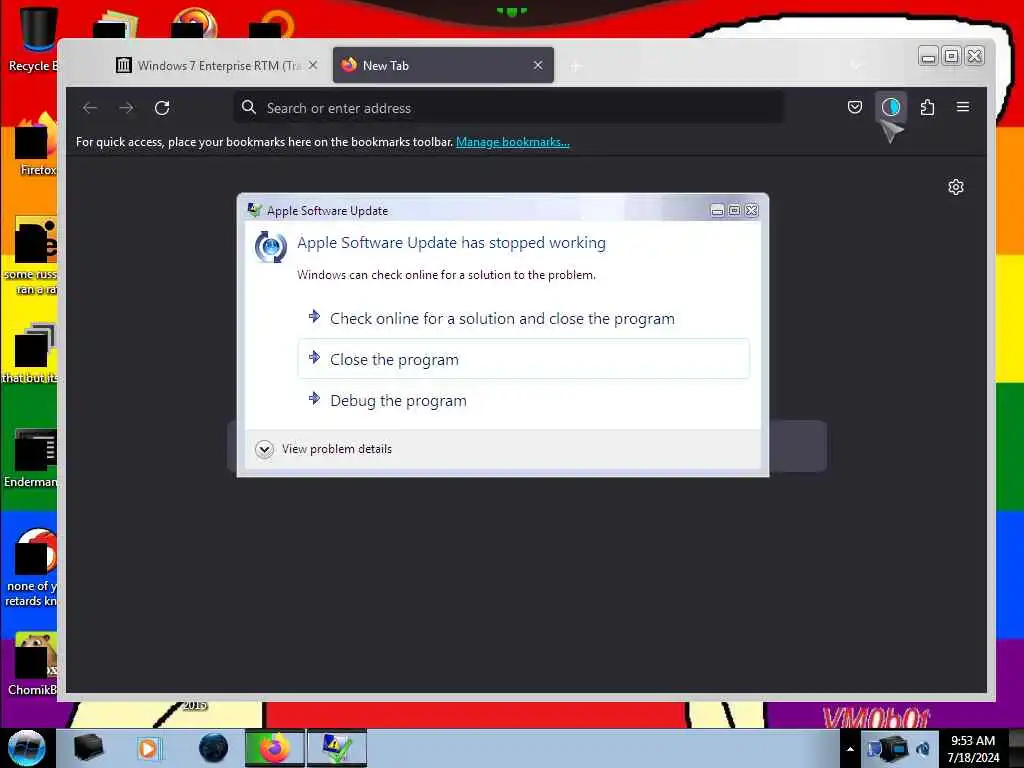The height and width of the screenshot is (768, 1024).
Task: Click the Apple Software Update dialog title icon
Action: point(254,210)
